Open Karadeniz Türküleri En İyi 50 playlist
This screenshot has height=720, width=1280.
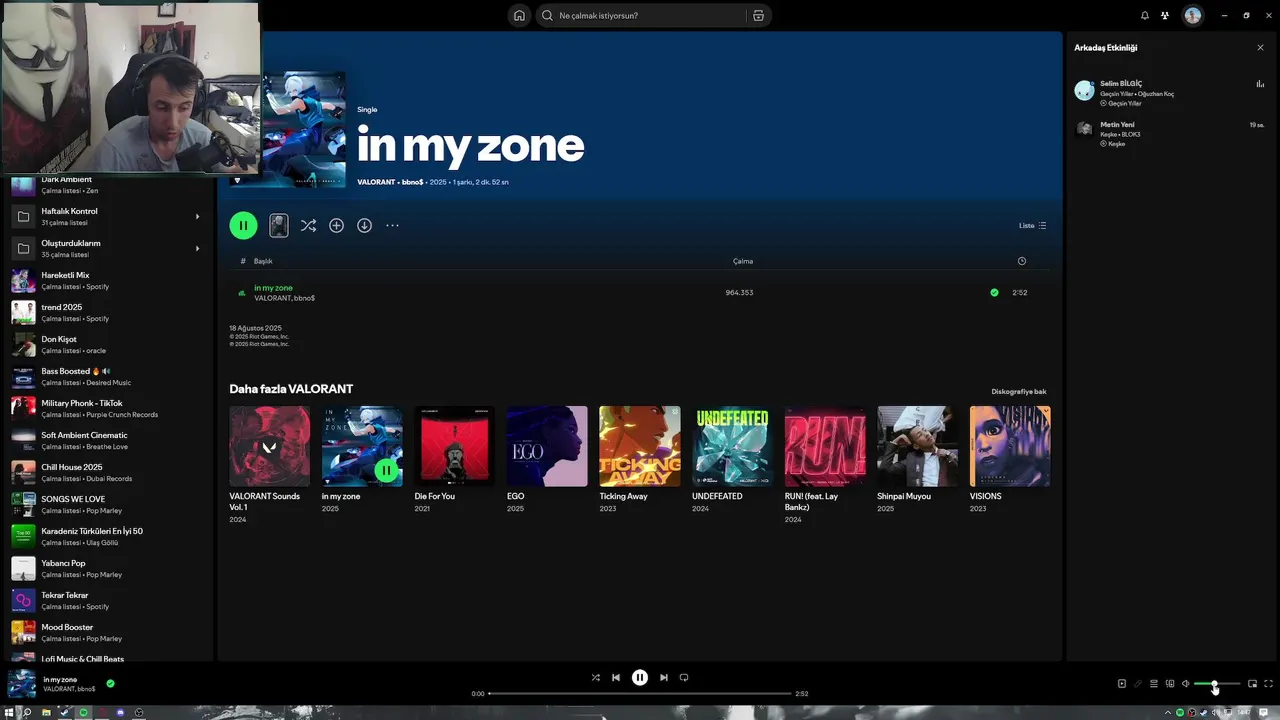(x=106, y=536)
